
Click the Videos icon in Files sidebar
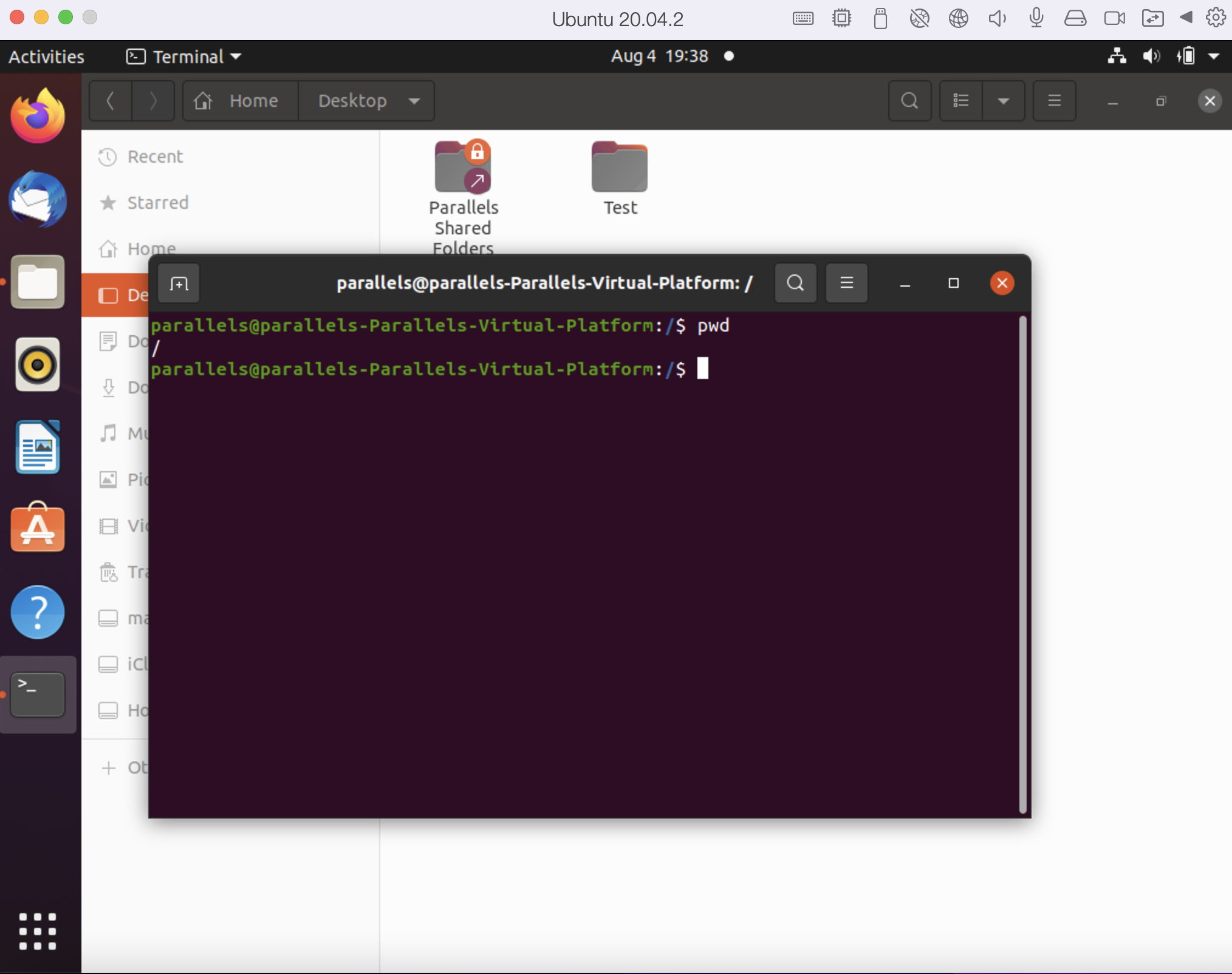pos(108,526)
